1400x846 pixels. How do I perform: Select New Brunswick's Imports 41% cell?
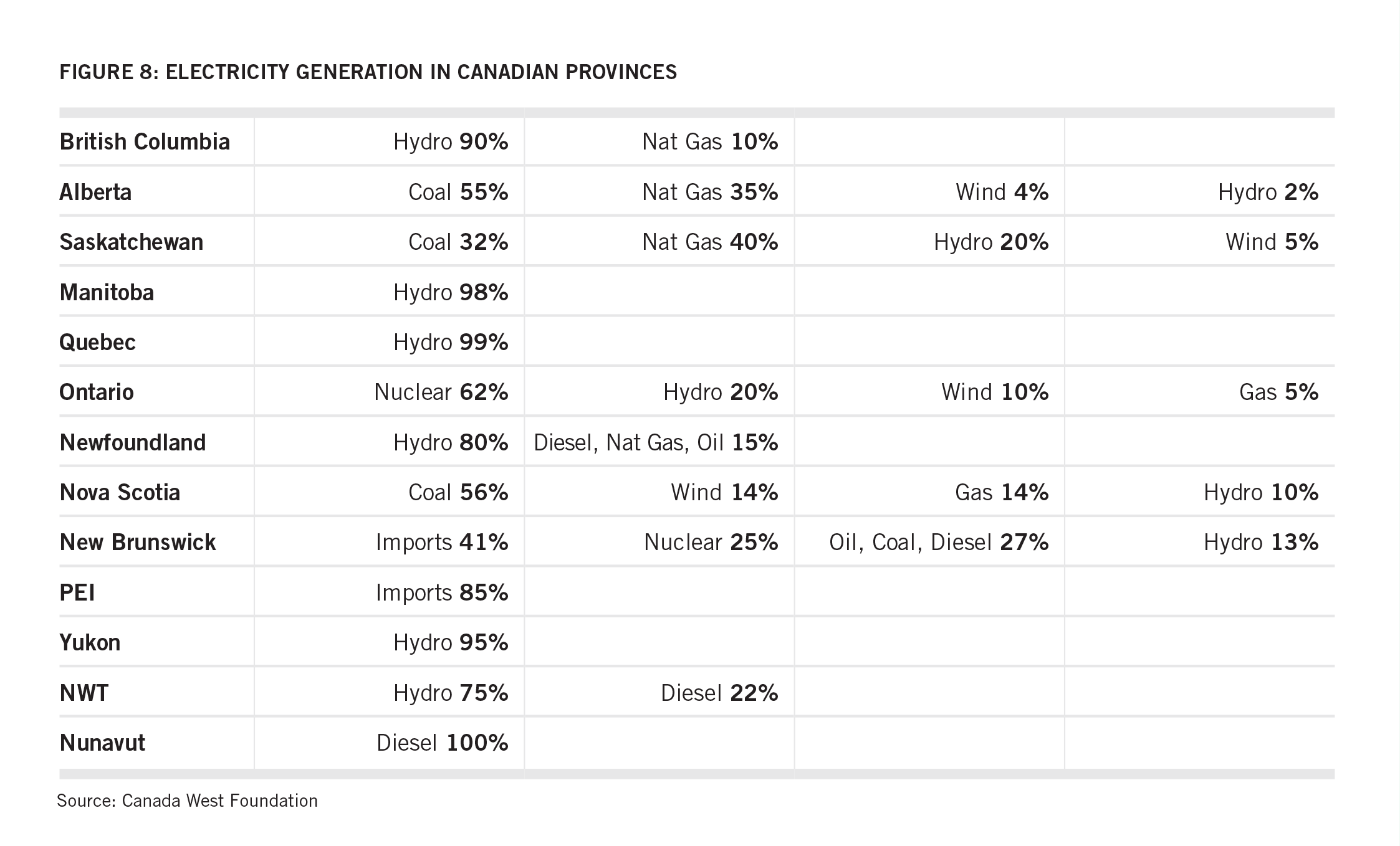point(442,542)
